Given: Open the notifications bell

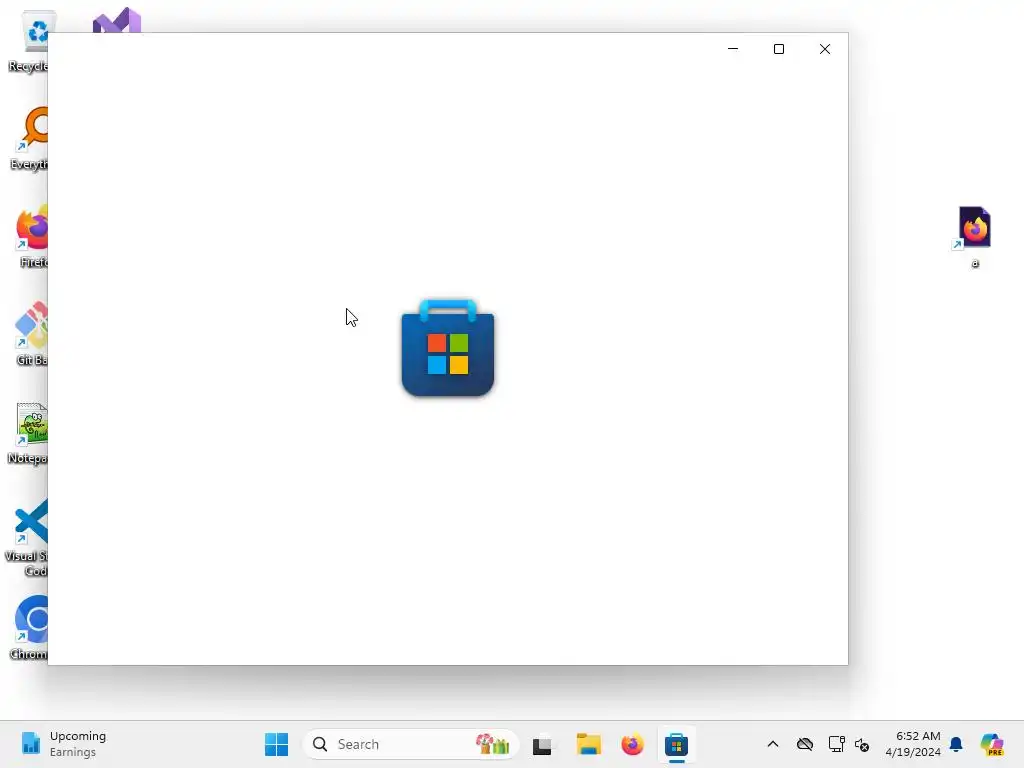Looking at the screenshot, I should 956,744.
